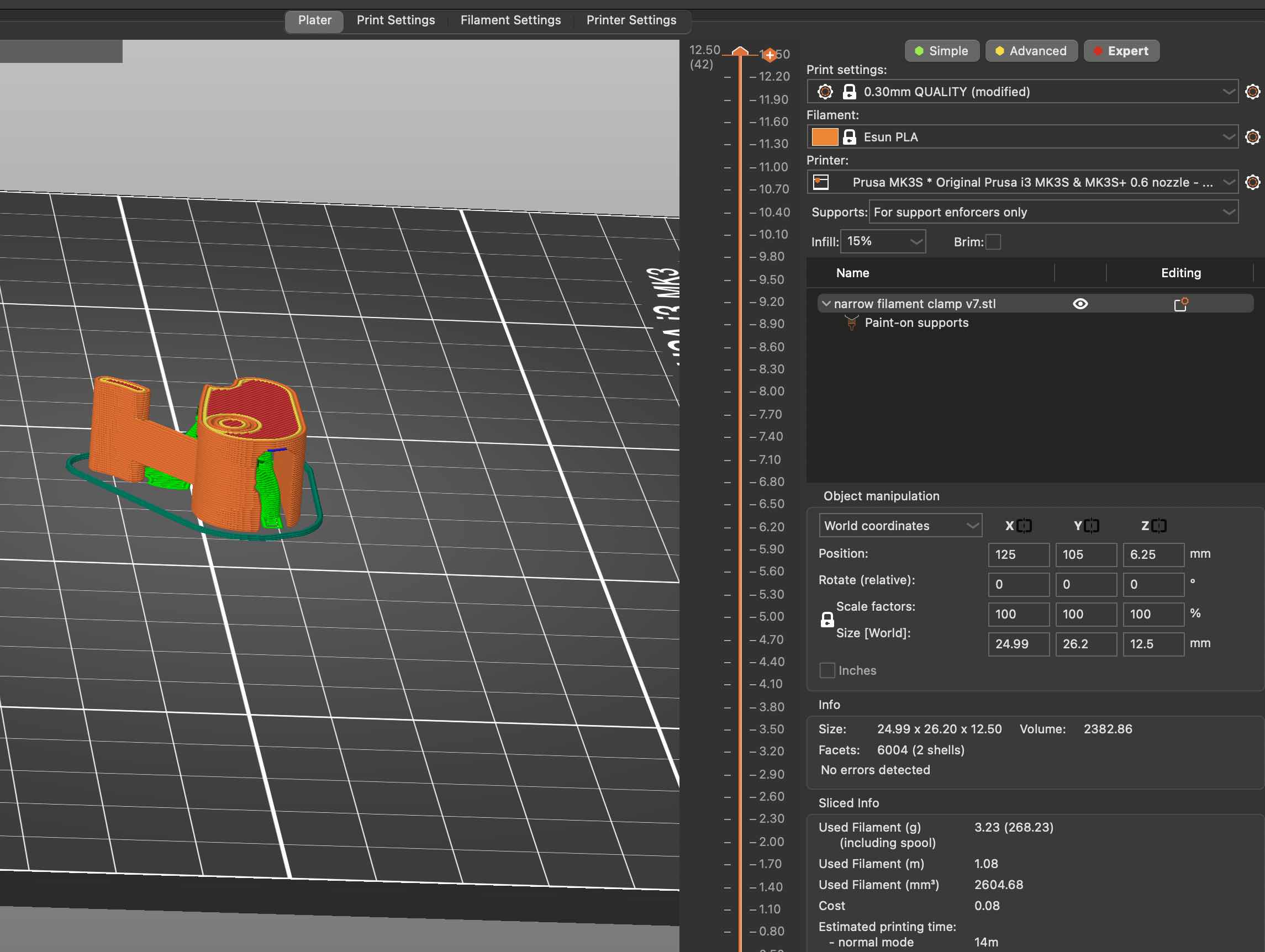
Task: Open filament detail settings via spool gear icon
Action: click(1252, 136)
